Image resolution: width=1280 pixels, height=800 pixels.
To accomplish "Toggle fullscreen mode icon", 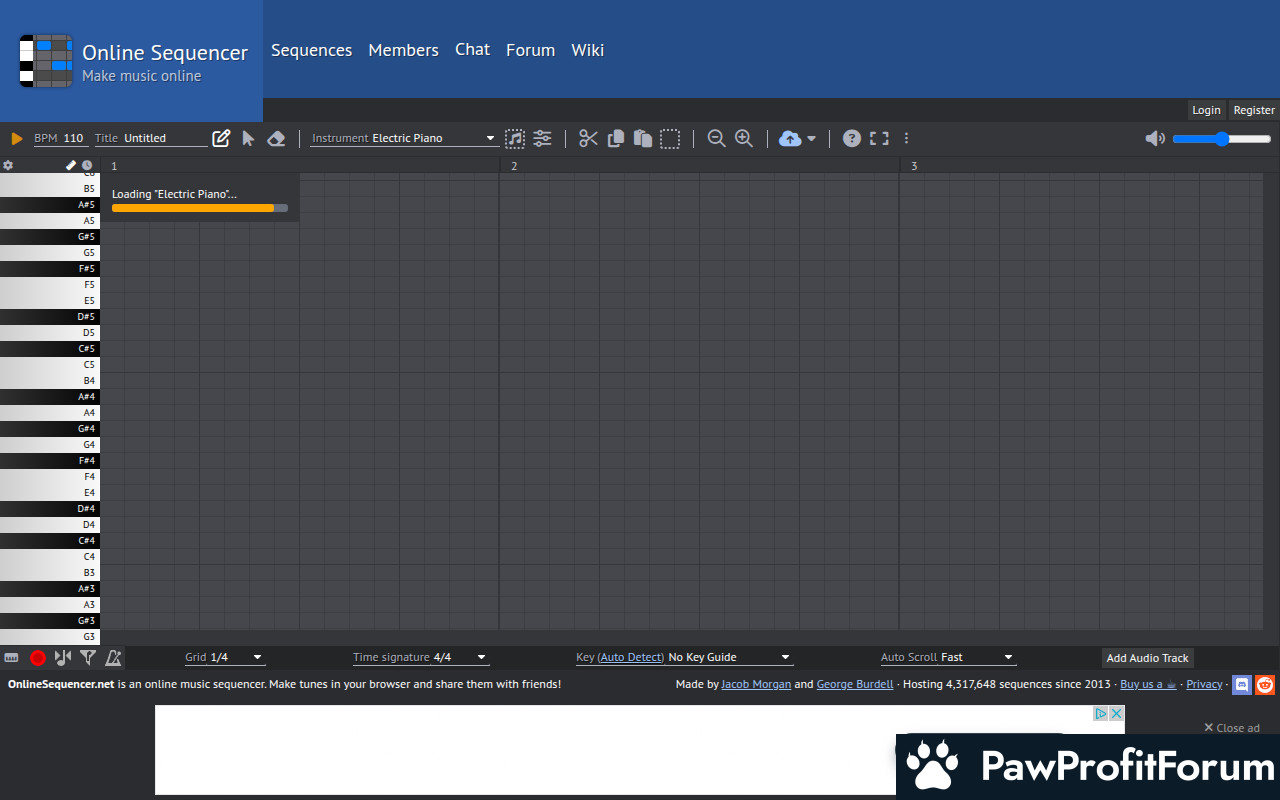I will point(879,139).
